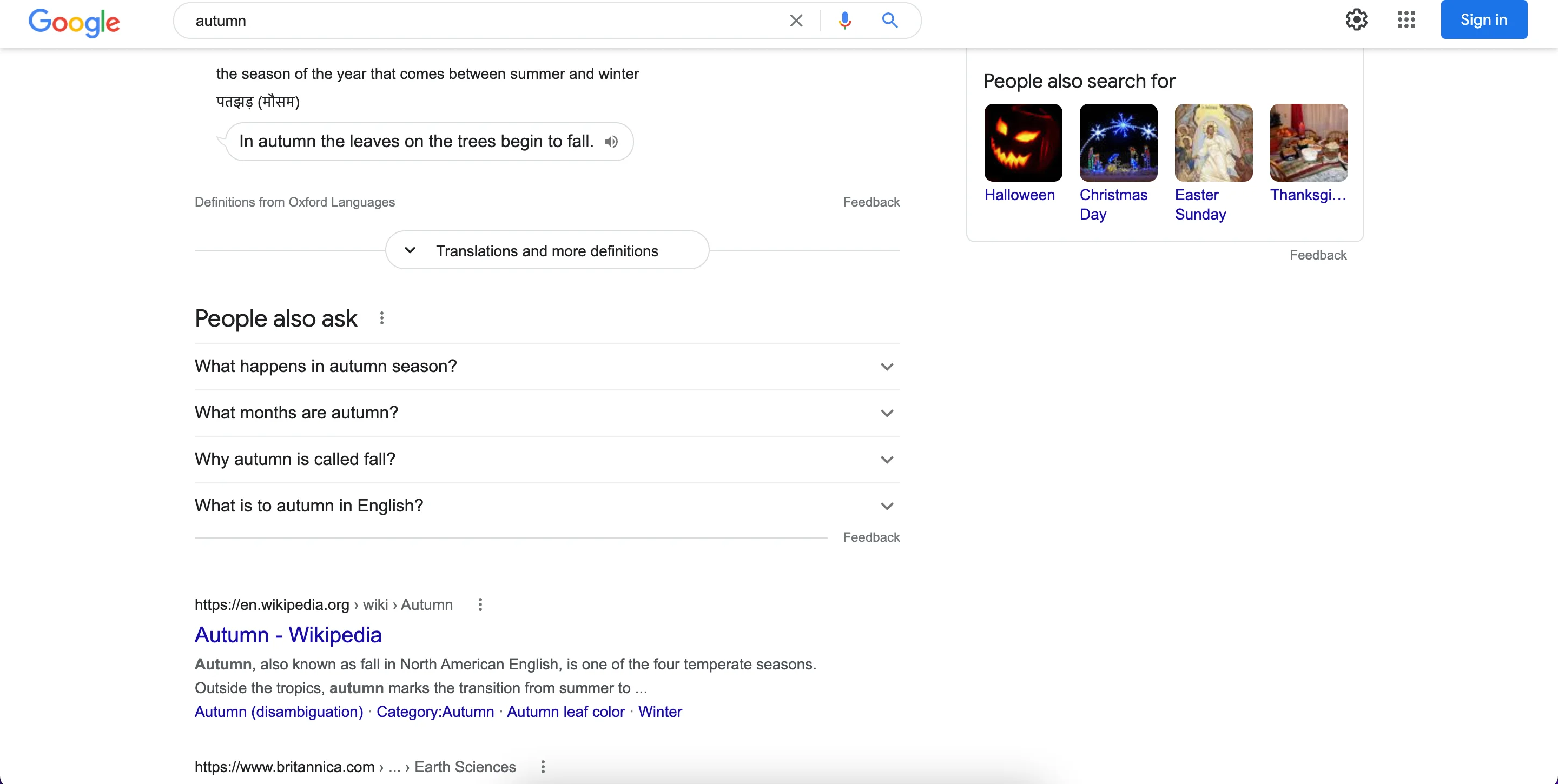The image size is (1558, 784).
Task: Open more options for Wikipedia result
Action: pyautogui.click(x=480, y=604)
